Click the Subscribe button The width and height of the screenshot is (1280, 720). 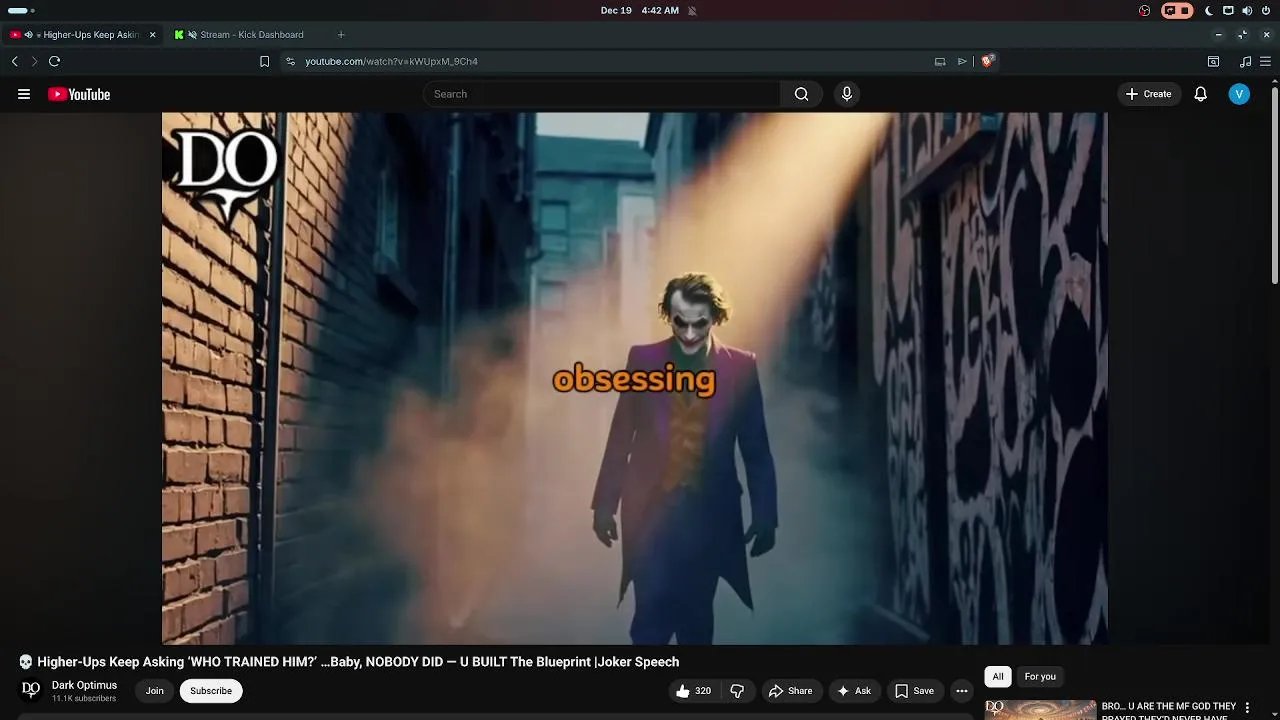coord(211,691)
